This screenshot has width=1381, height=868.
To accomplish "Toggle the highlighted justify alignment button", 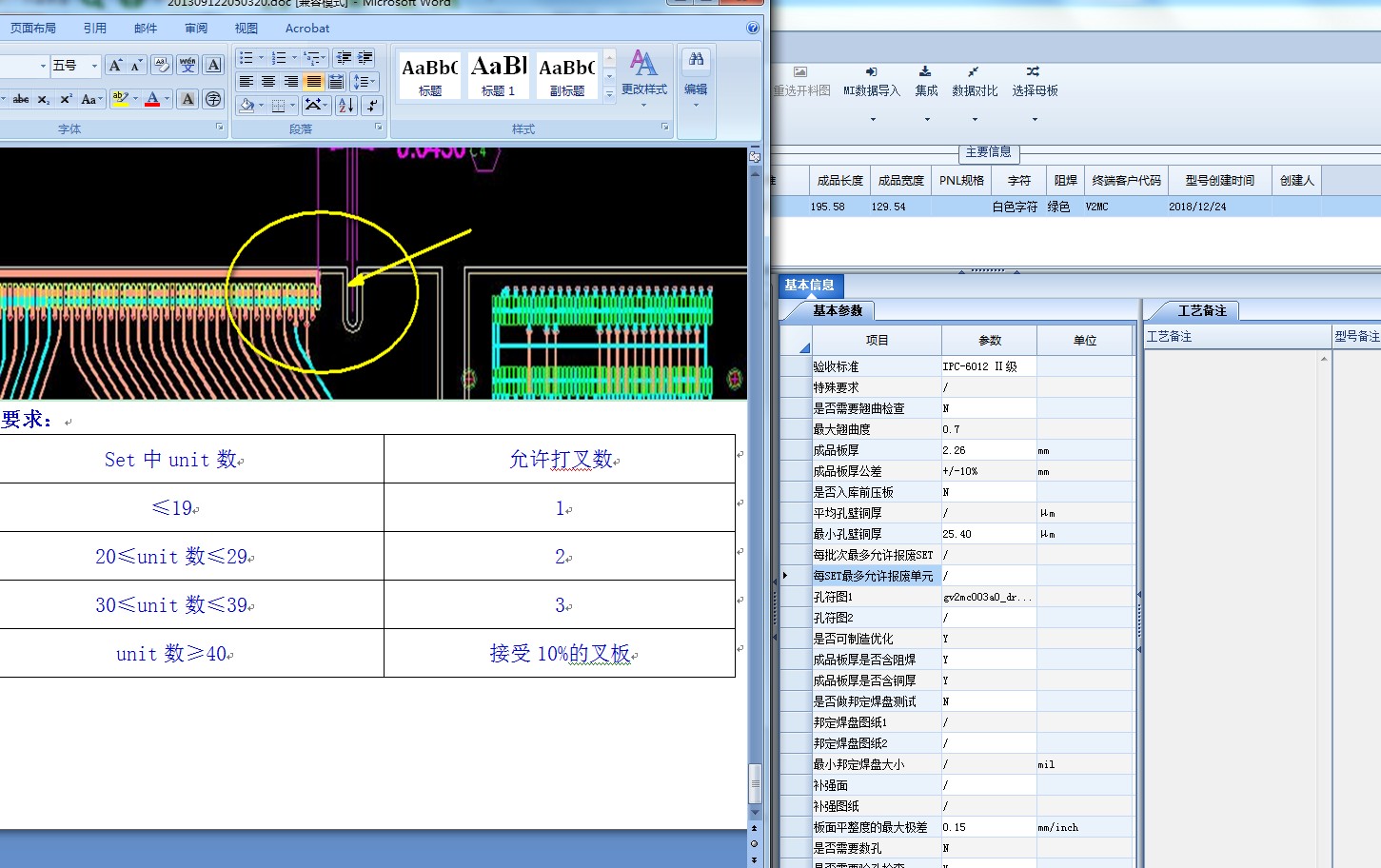I will (313, 82).
